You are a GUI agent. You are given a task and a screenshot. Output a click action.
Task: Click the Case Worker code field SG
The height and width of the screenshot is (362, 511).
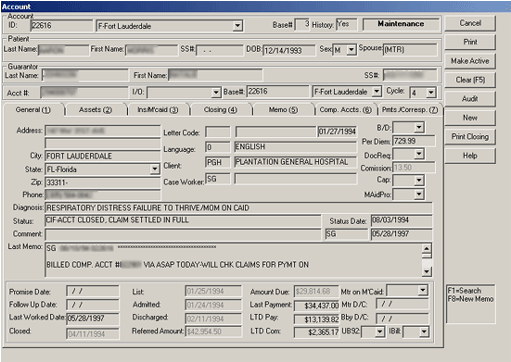point(218,179)
